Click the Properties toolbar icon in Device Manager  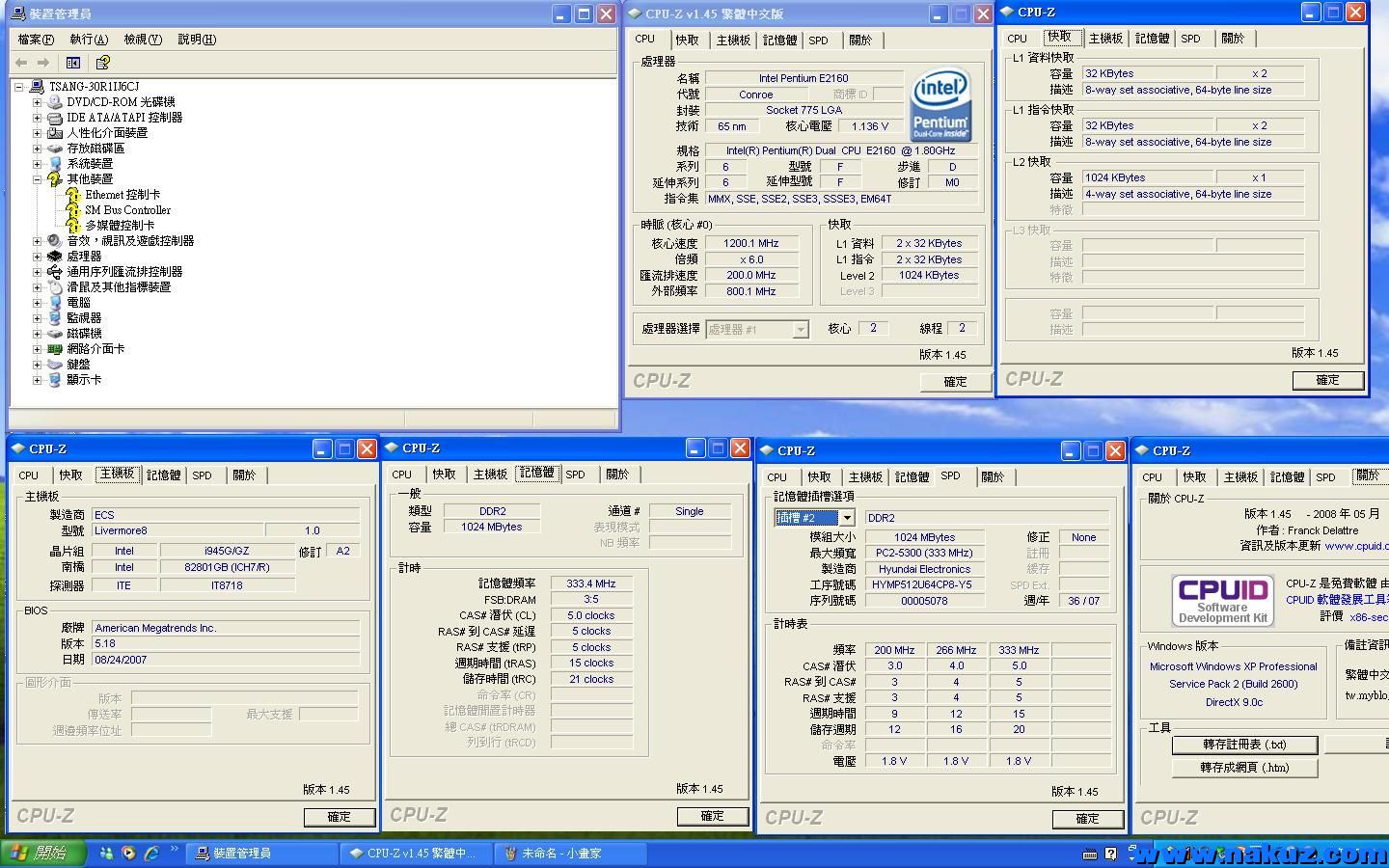coord(102,63)
